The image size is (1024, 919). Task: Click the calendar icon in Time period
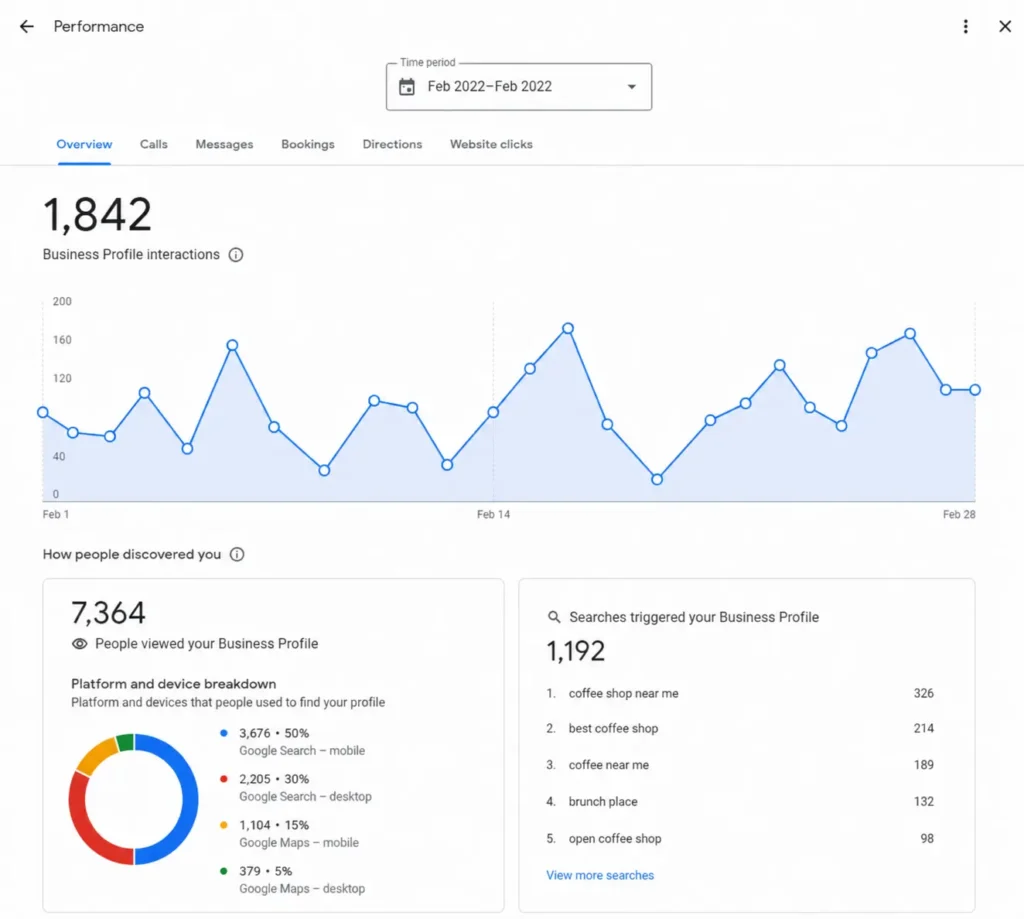(x=407, y=86)
